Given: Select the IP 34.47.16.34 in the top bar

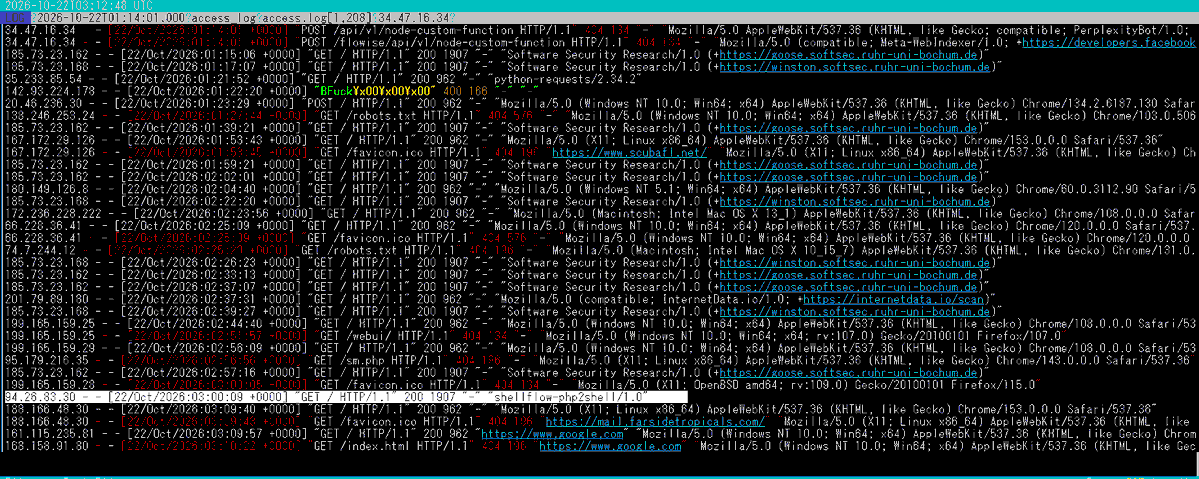Looking at the screenshot, I should tap(413, 17).
